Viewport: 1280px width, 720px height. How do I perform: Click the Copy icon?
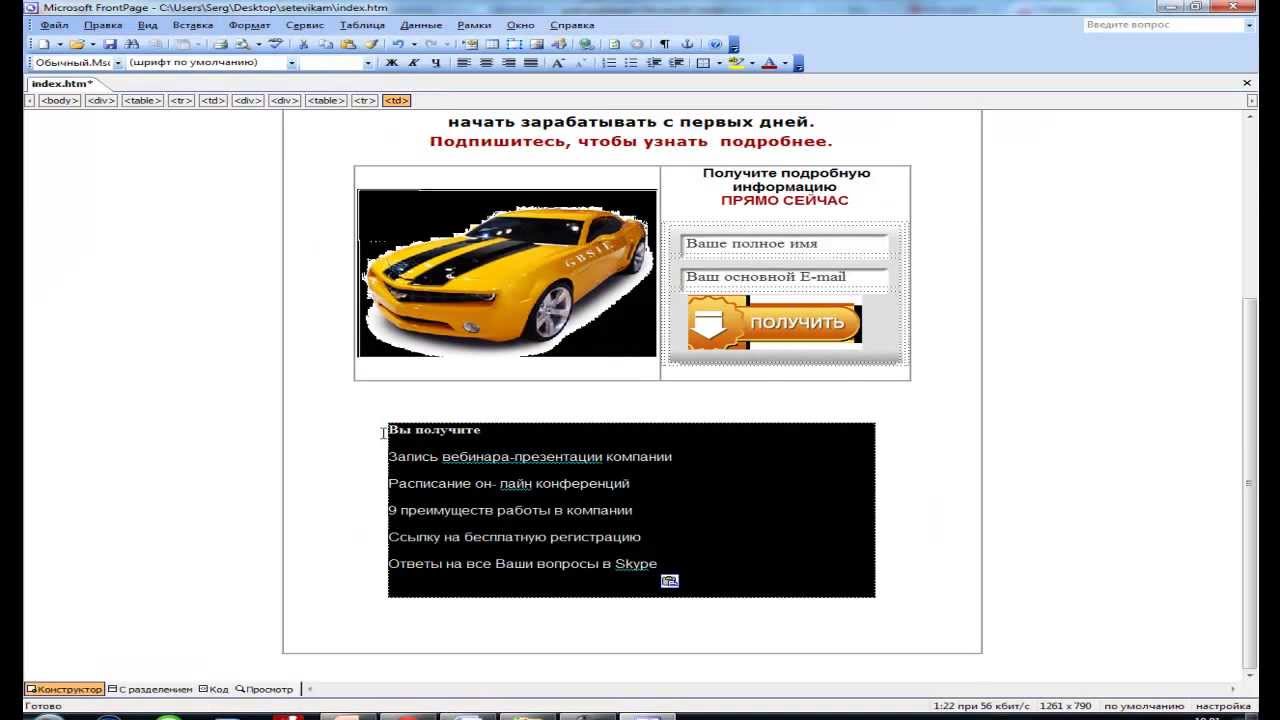(x=326, y=44)
